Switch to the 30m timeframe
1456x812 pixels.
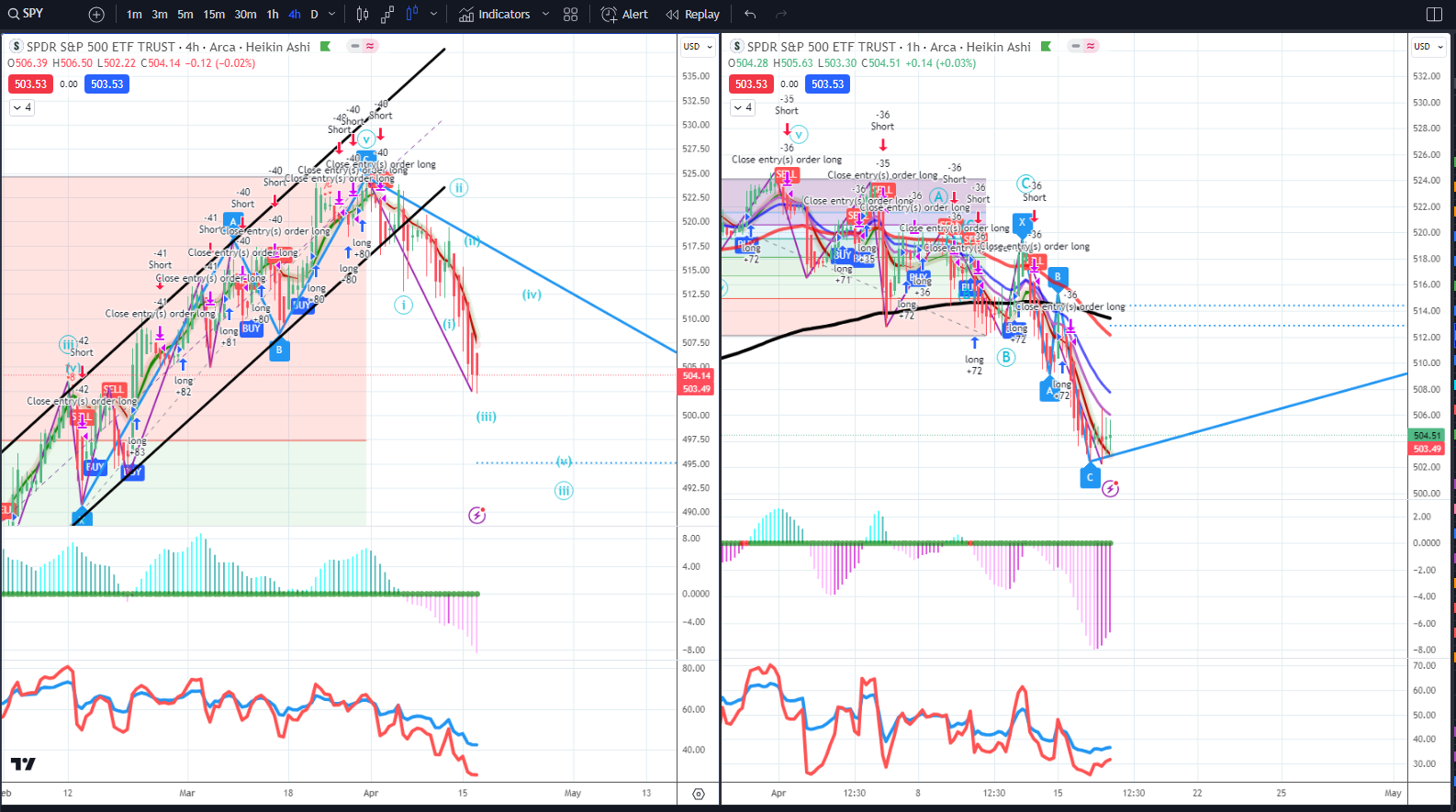coord(245,15)
